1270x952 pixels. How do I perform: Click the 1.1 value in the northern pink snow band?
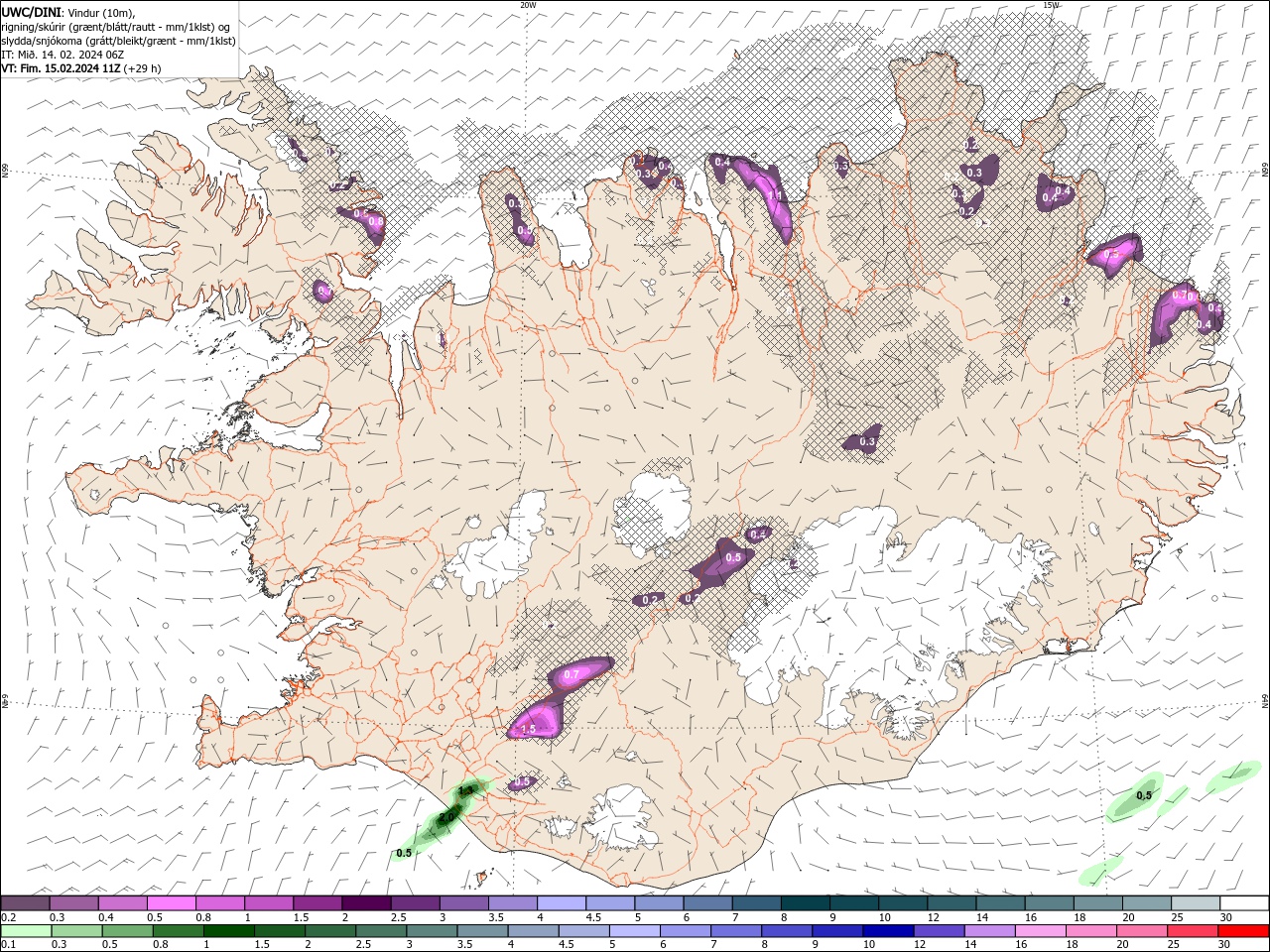(775, 195)
